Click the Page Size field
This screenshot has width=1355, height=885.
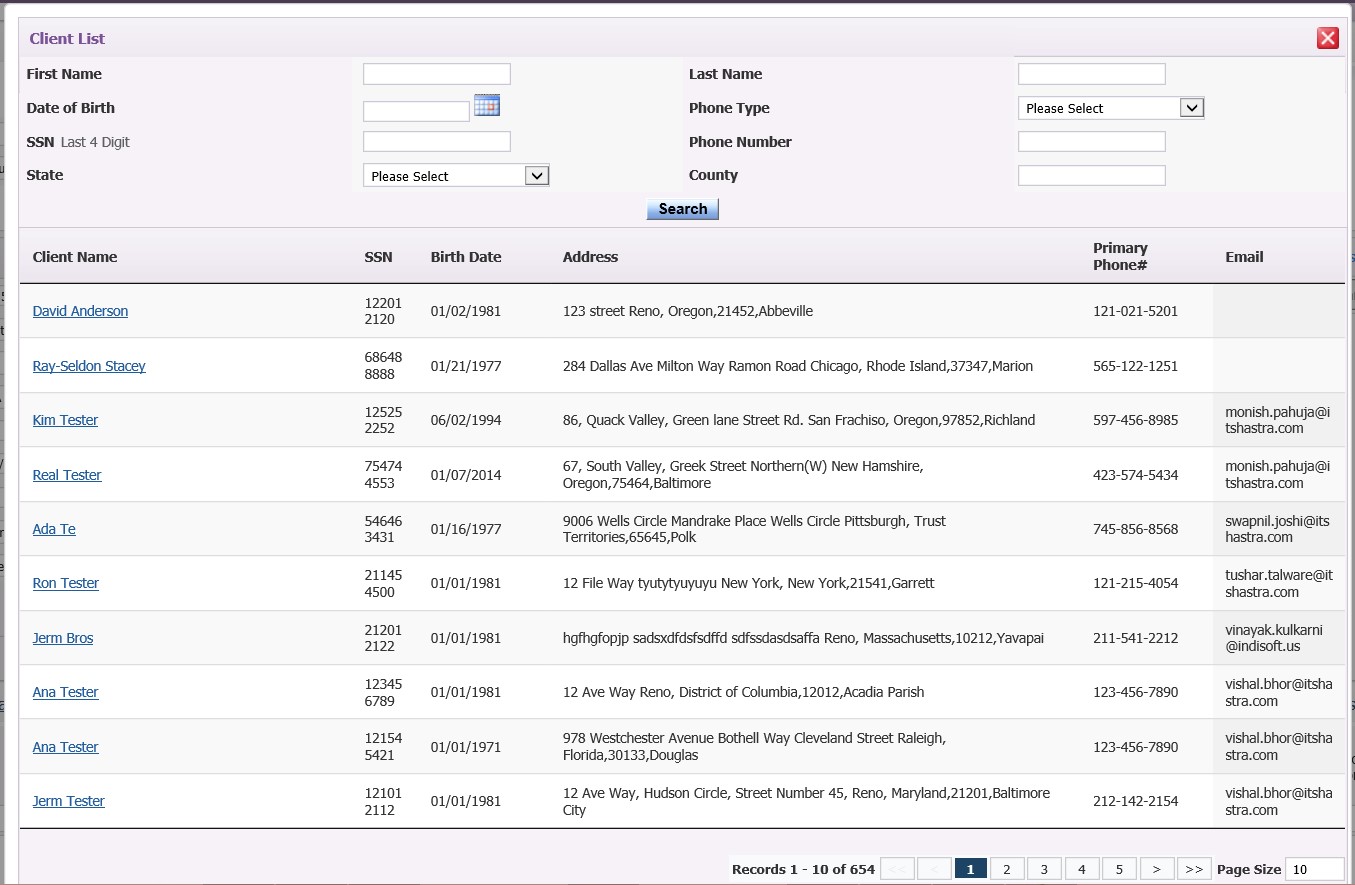pos(1314,869)
